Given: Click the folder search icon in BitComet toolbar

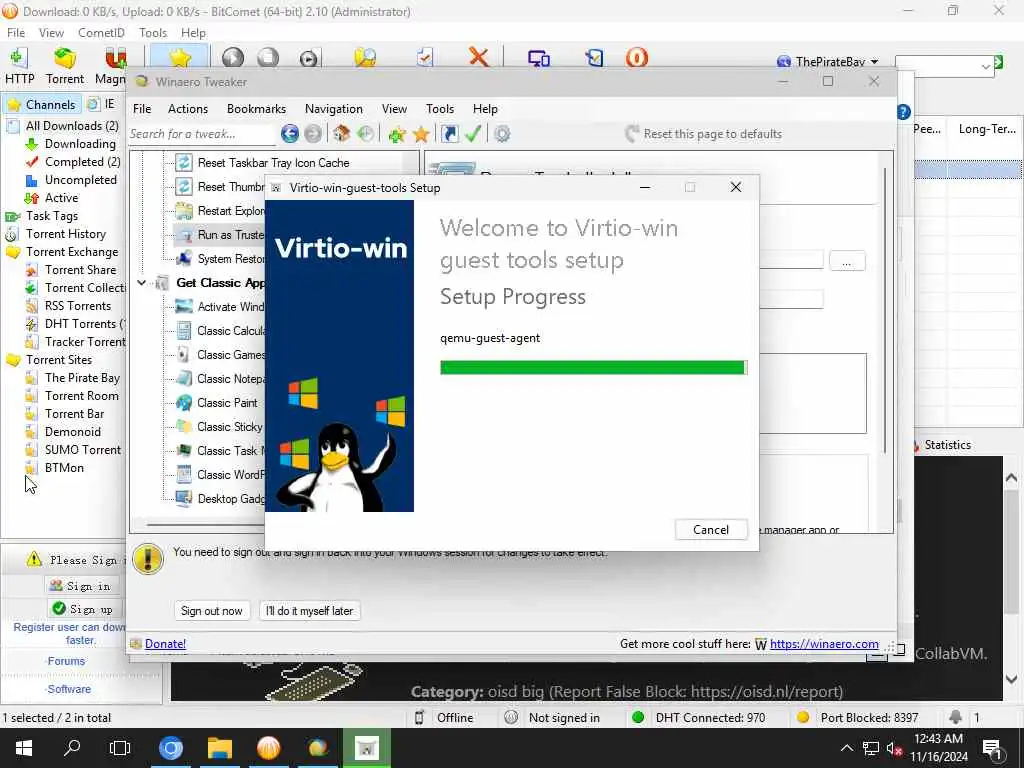Looking at the screenshot, I should (x=366, y=57).
